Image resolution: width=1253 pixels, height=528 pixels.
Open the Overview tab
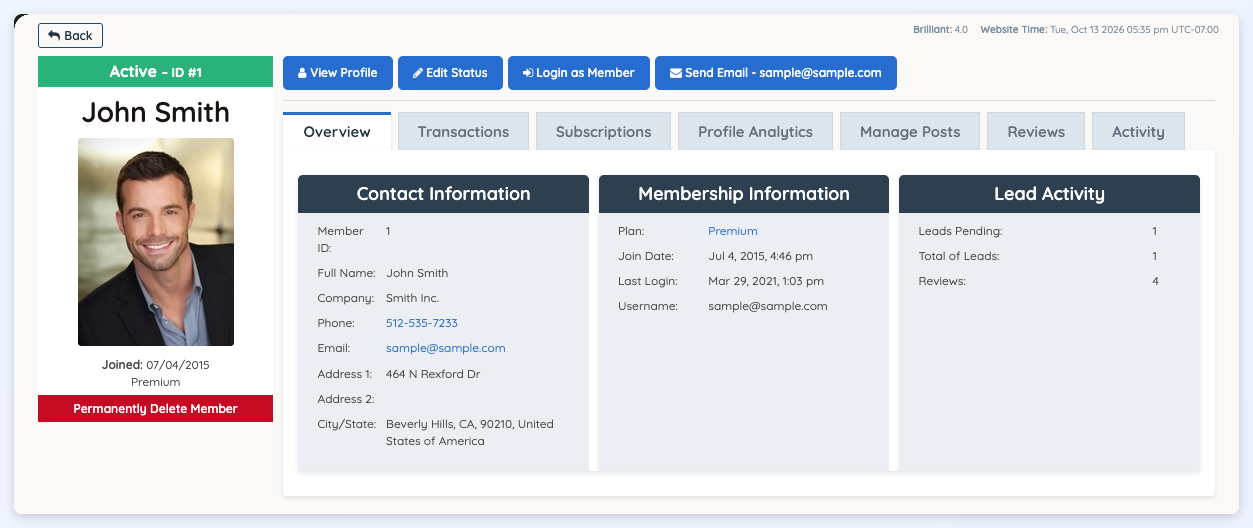click(337, 131)
